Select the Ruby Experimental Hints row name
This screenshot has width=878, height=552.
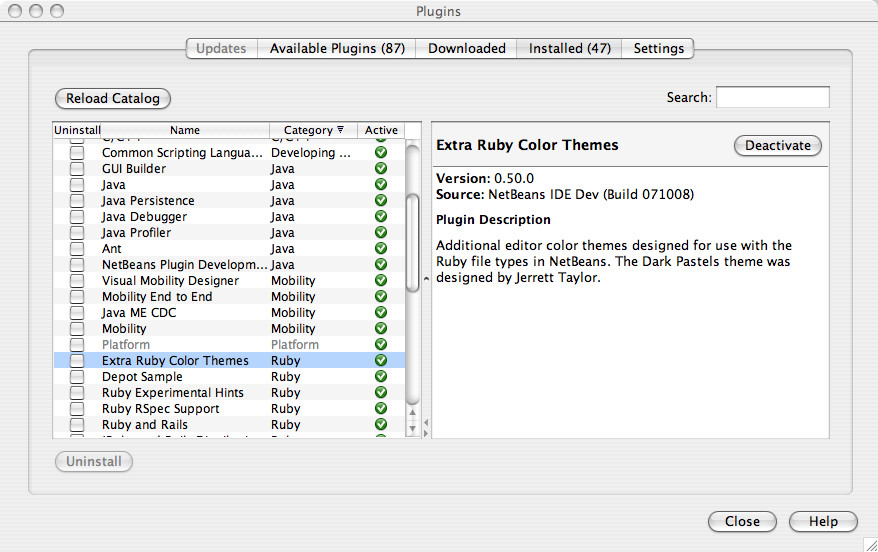[x=172, y=392]
